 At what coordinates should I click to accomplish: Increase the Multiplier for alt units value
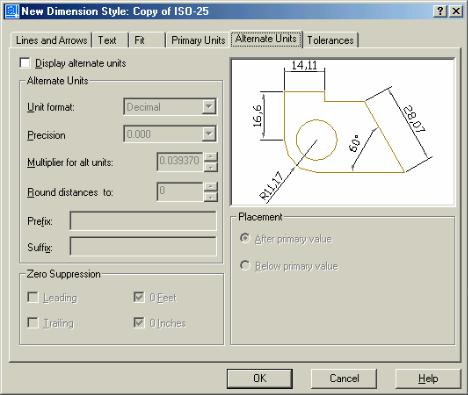tap(211, 157)
